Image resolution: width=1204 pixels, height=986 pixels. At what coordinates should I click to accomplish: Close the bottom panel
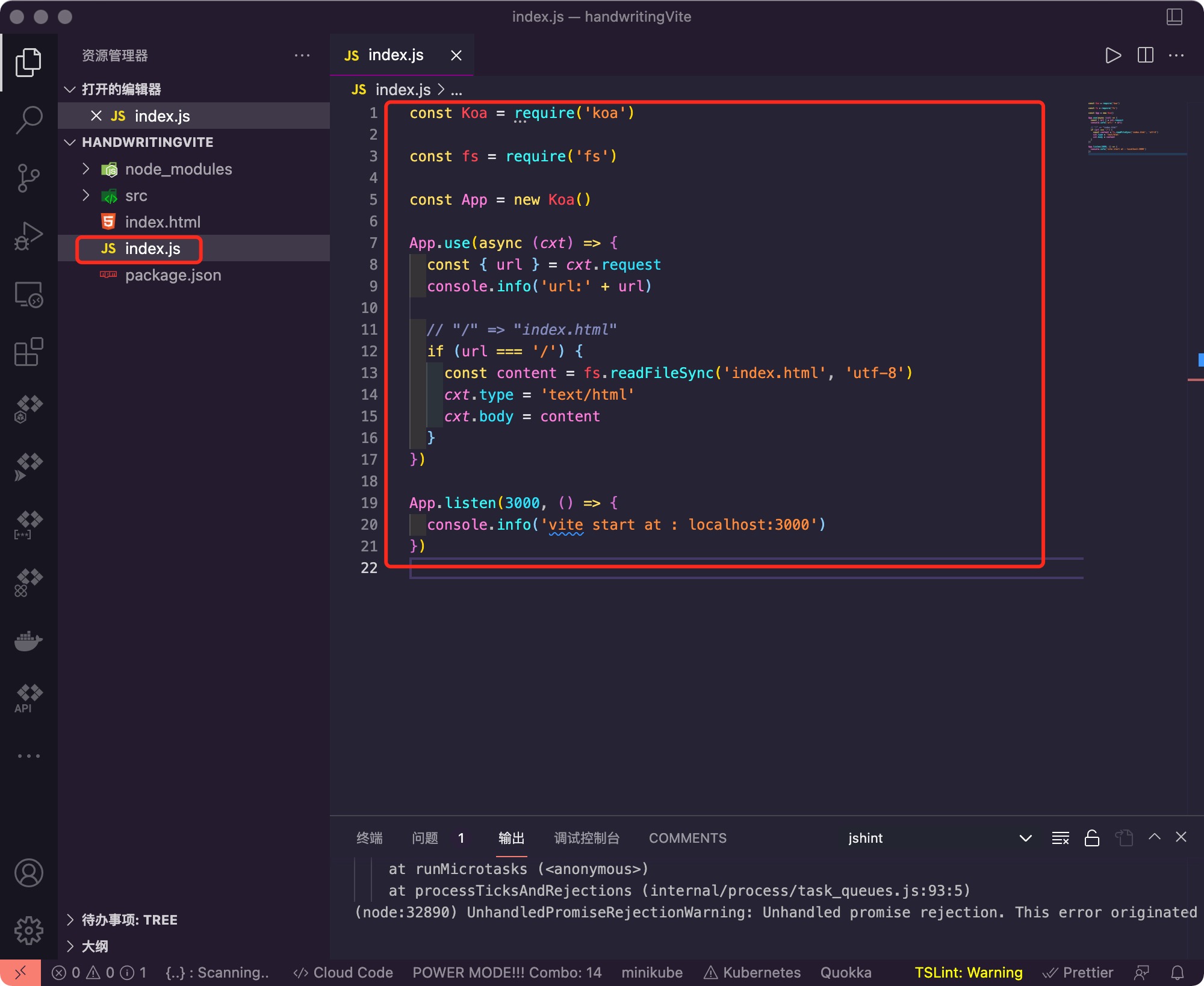point(1181,837)
